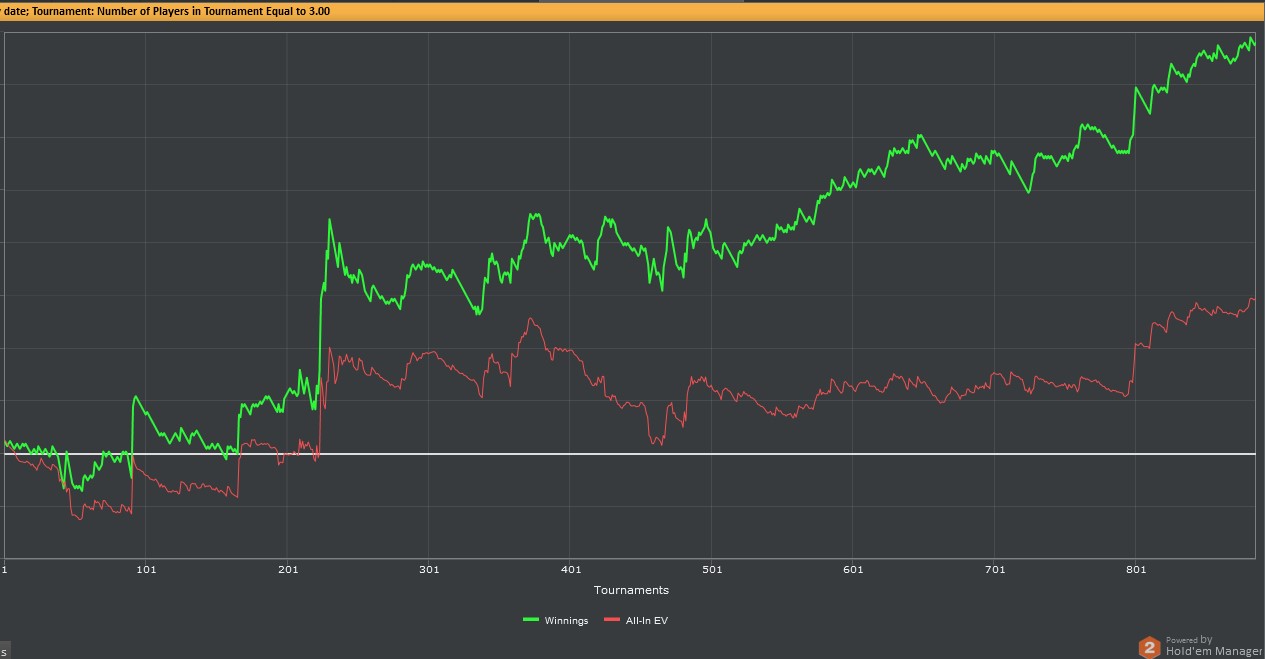
Task: Click the white zero baseline below tournament 601
Action: (853, 454)
